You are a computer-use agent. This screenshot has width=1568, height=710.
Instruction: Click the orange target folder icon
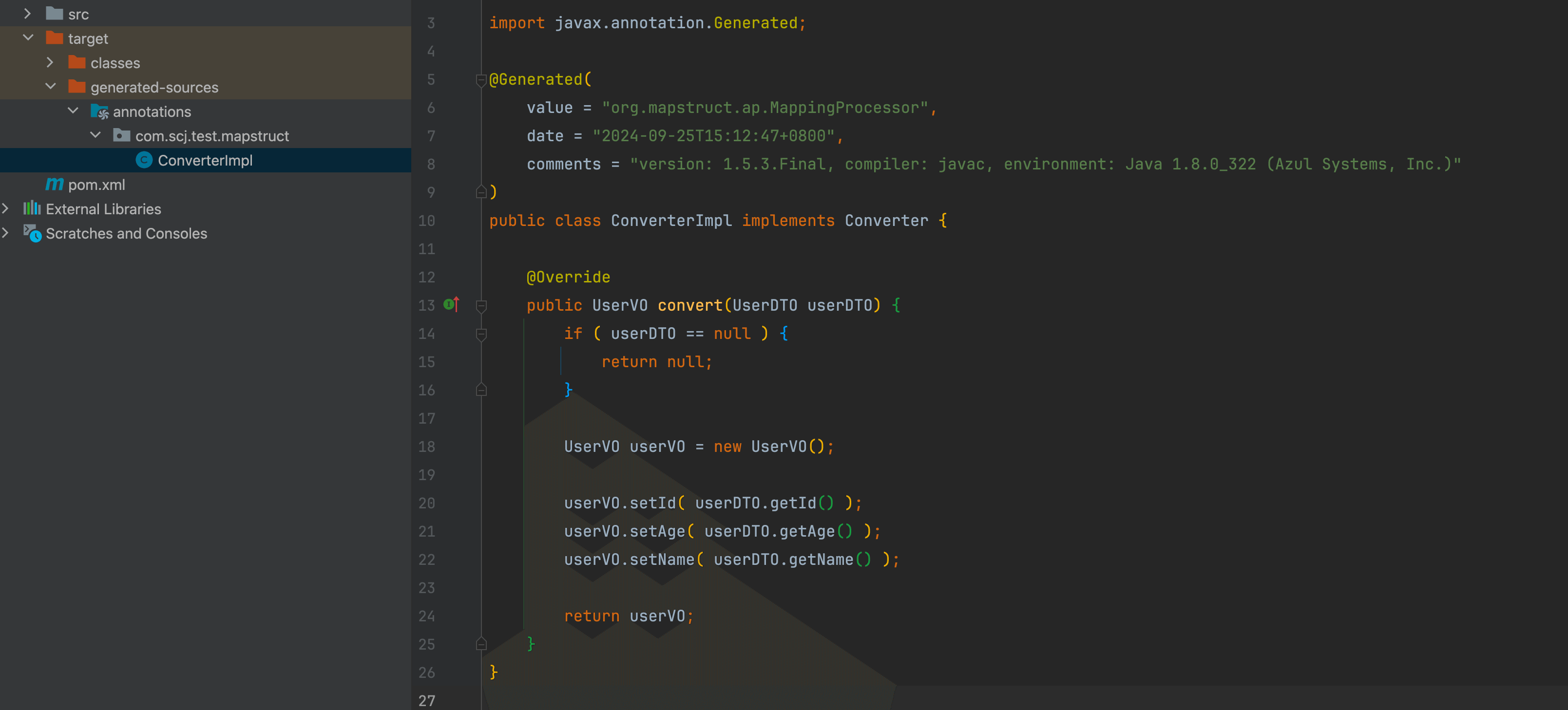click(x=54, y=38)
